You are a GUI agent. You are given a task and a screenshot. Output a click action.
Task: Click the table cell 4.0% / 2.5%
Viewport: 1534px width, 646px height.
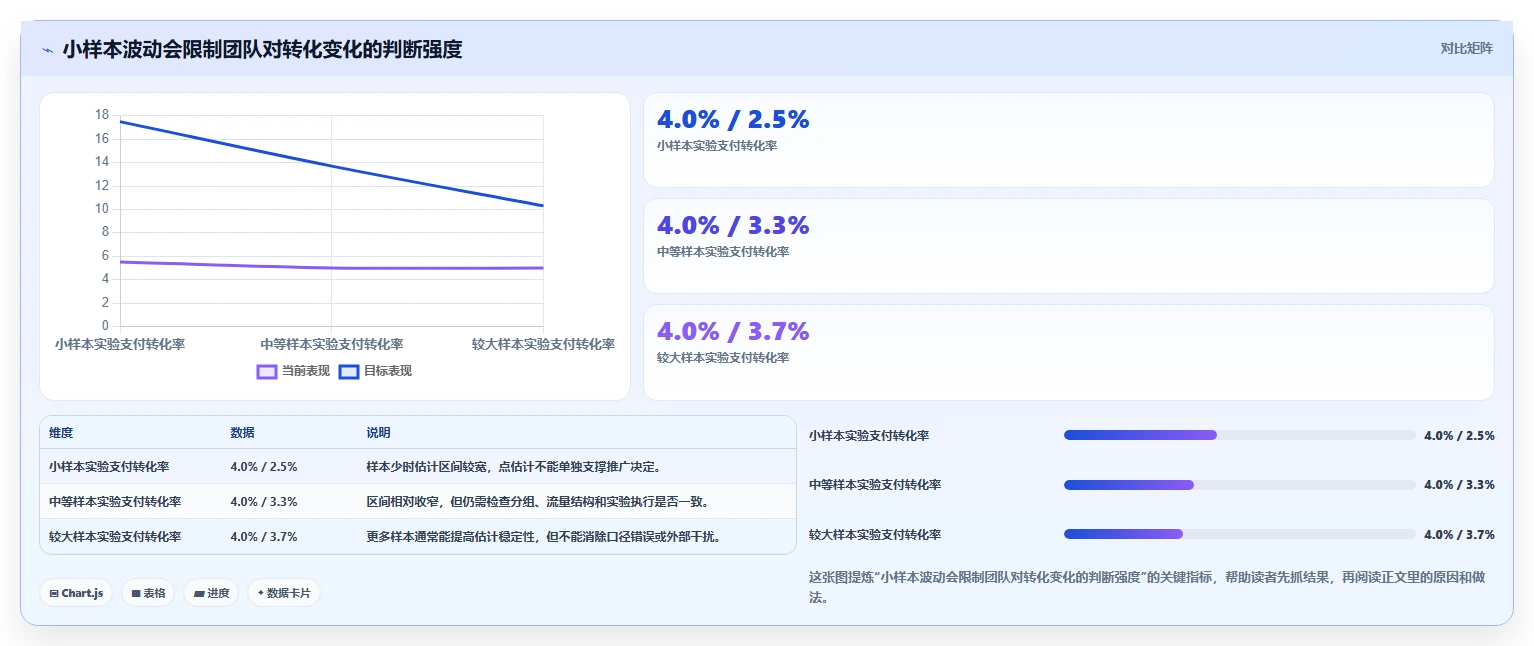264,467
